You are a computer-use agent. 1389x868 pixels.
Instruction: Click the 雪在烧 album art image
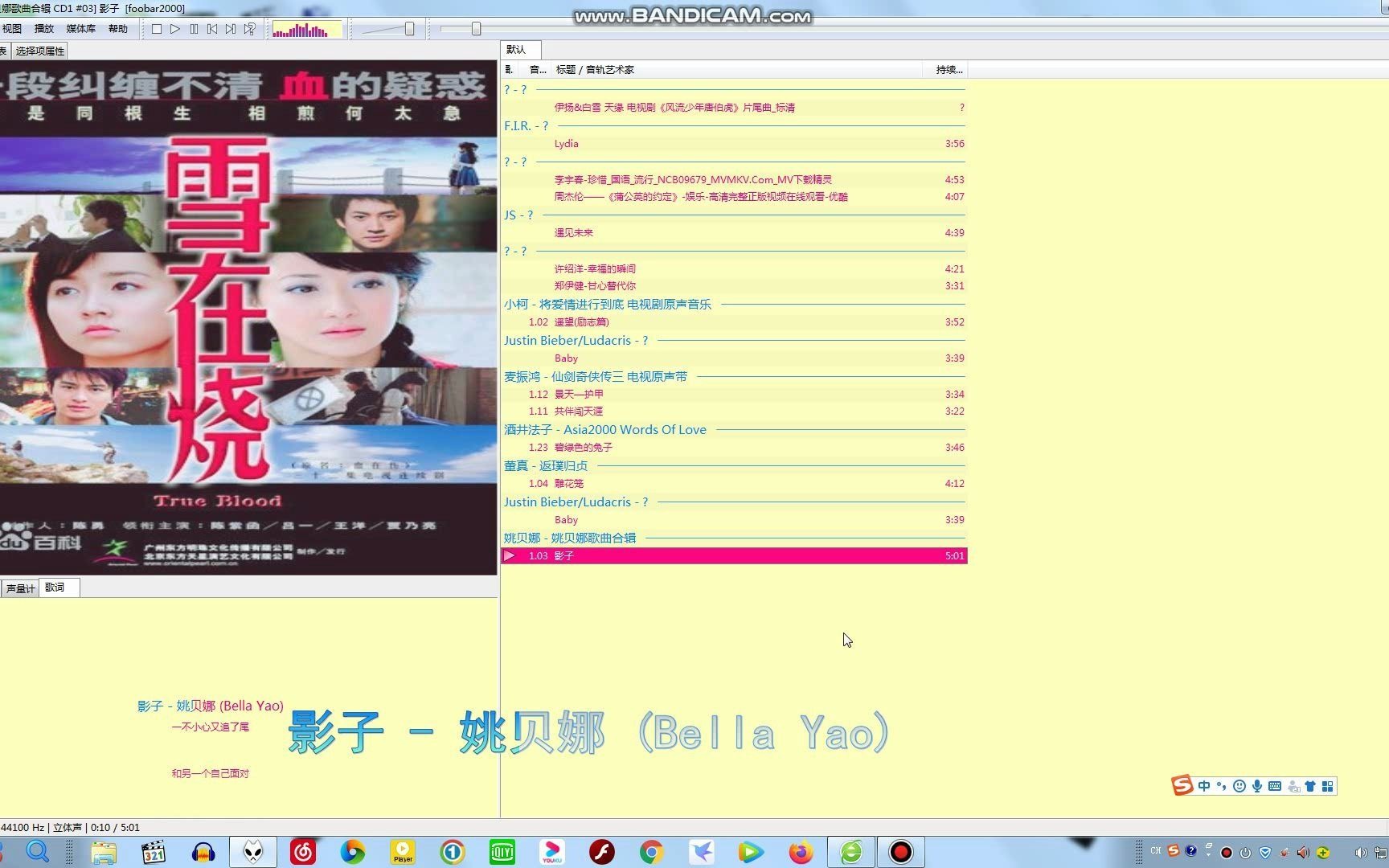[x=248, y=317]
